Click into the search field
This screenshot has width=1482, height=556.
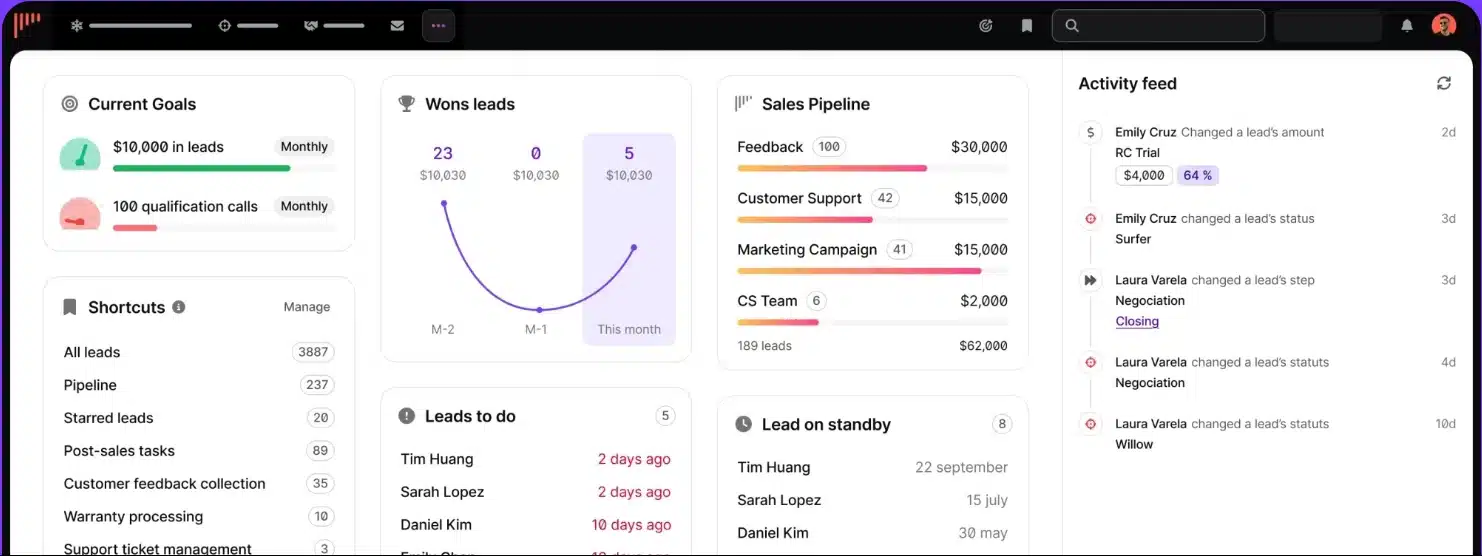click(1158, 26)
